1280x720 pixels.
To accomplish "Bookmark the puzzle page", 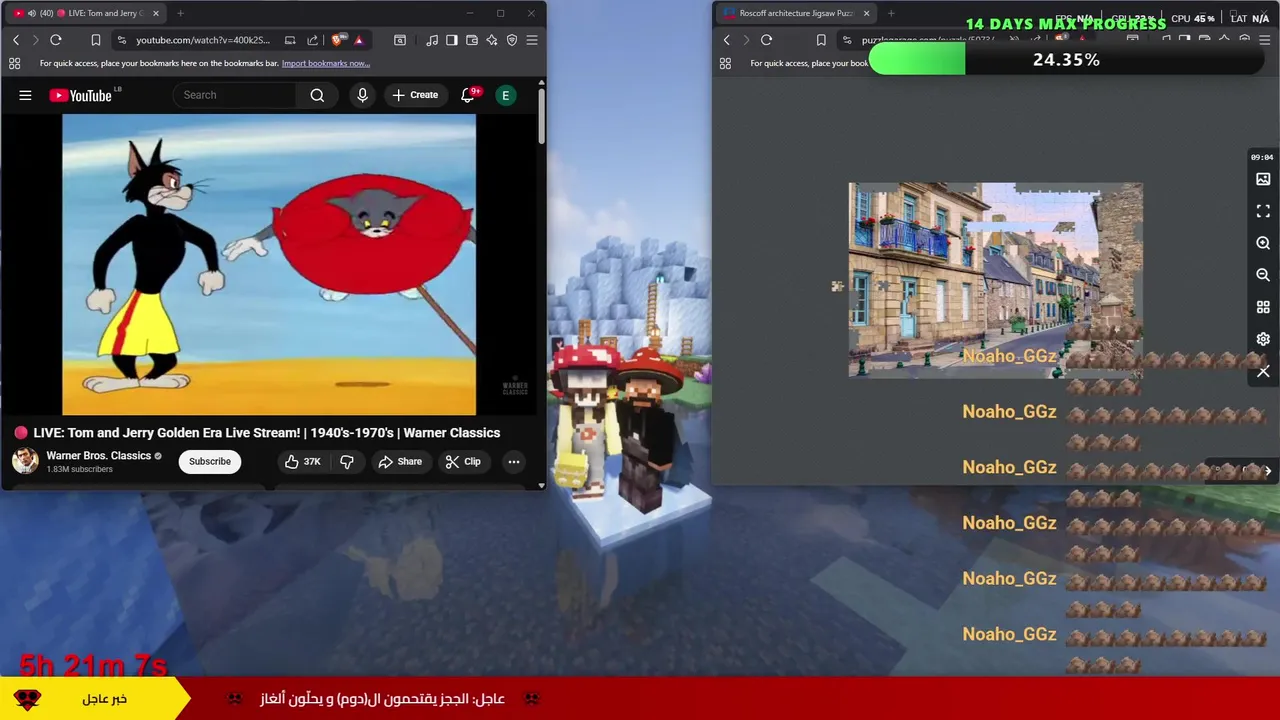I will (821, 40).
